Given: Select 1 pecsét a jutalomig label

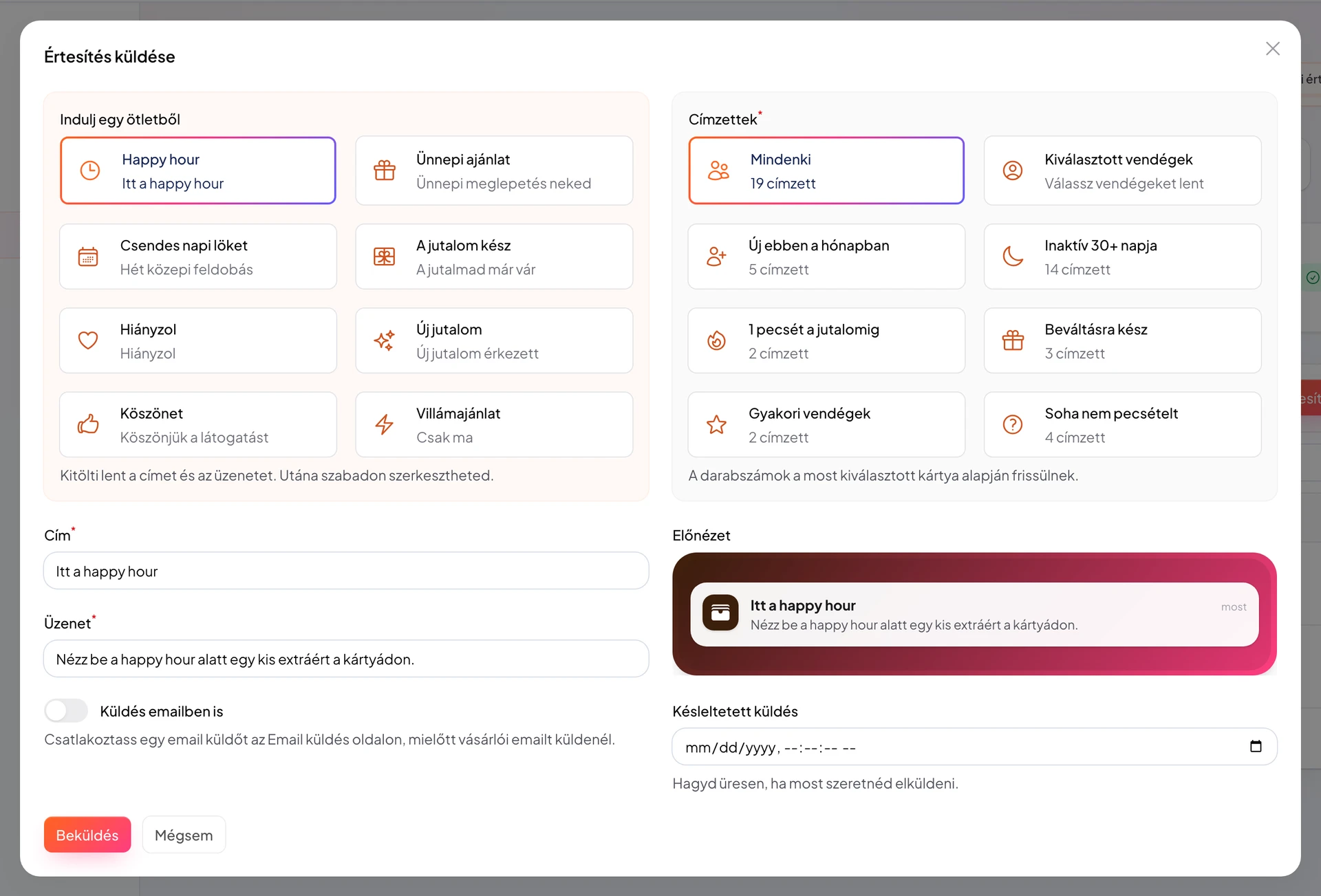Looking at the screenshot, I should (x=814, y=329).
